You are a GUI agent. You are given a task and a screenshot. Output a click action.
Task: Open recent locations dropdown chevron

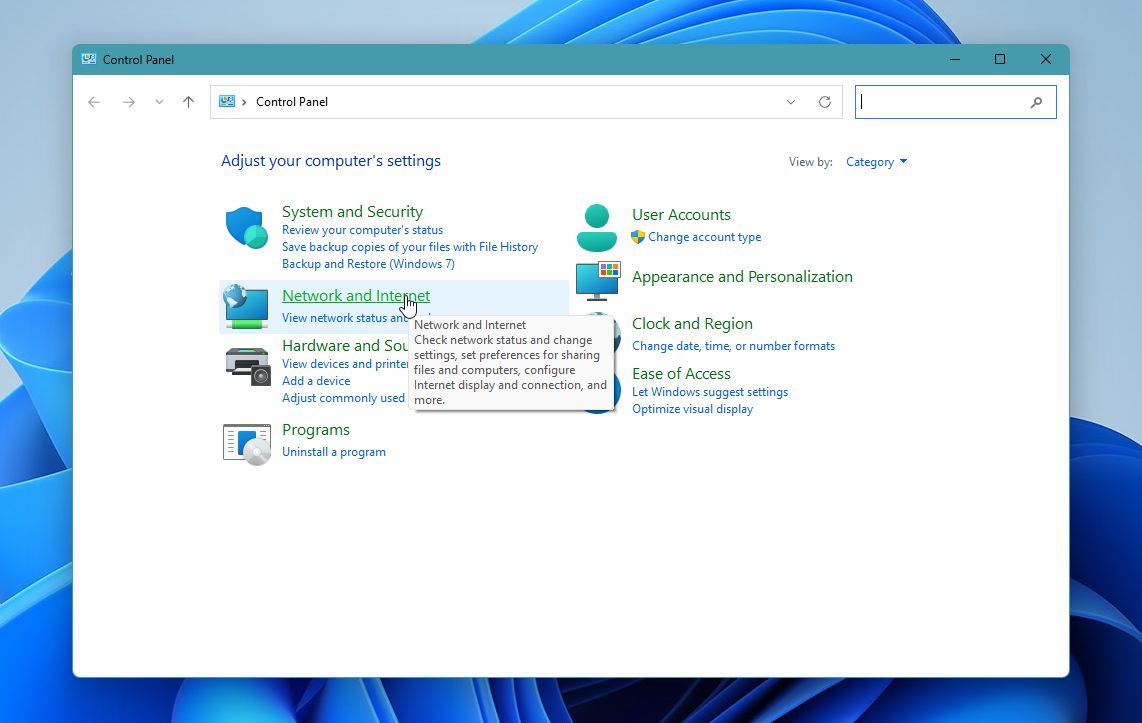(x=159, y=102)
